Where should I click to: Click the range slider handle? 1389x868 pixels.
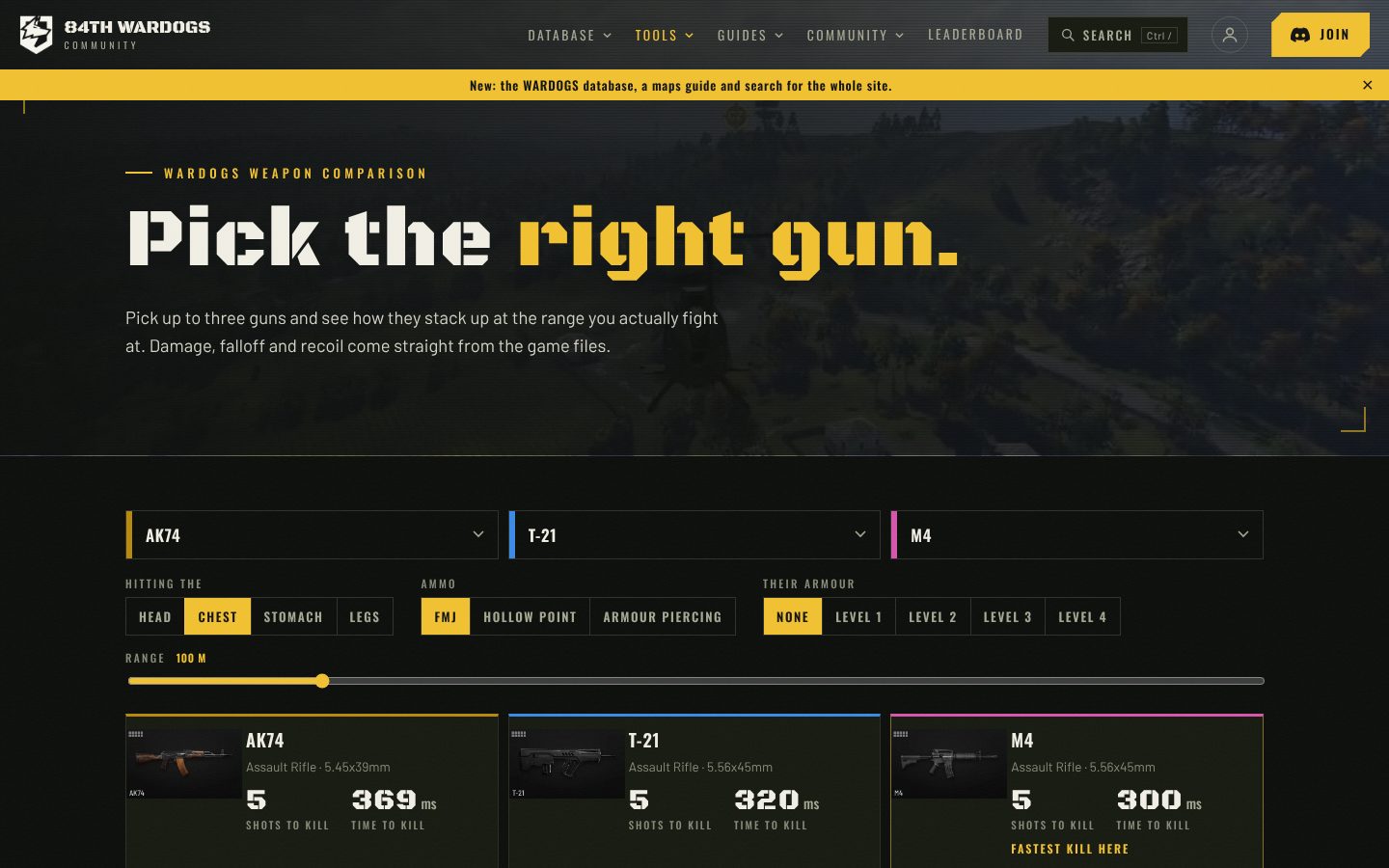click(x=322, y=681)
